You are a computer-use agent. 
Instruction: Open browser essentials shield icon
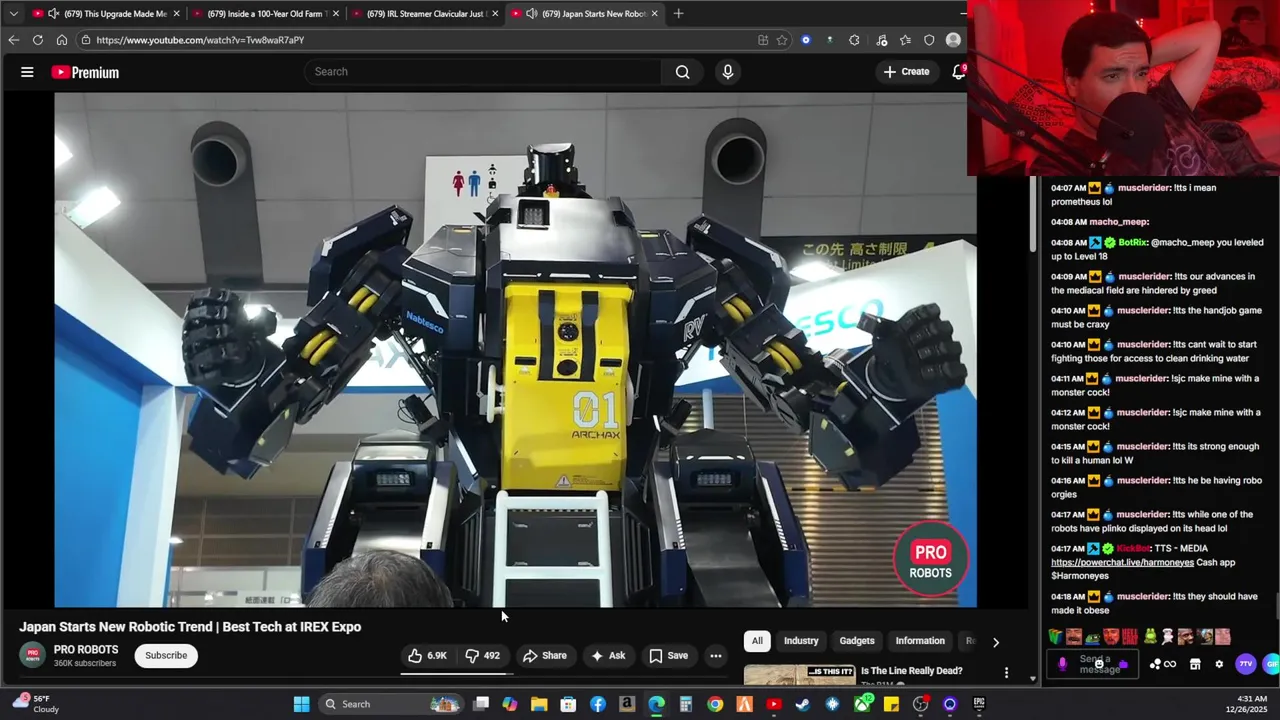929,40
